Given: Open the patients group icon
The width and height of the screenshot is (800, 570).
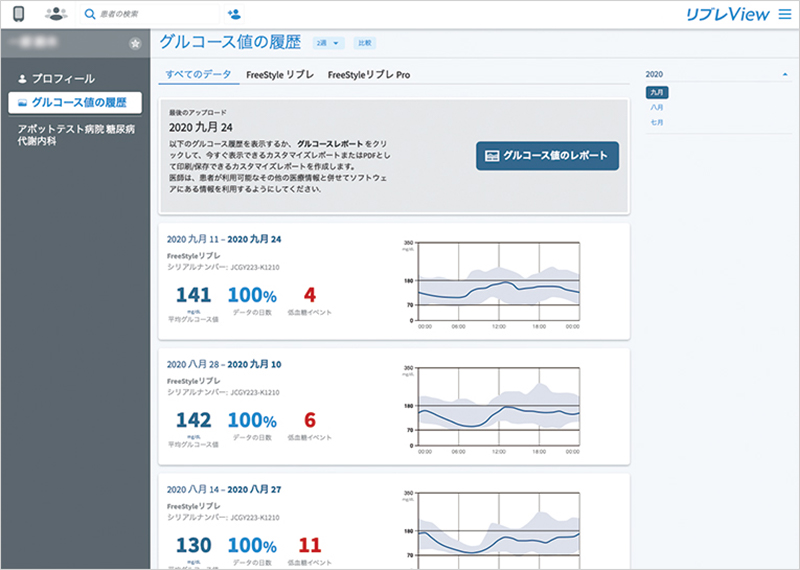Looking at the screenshot, I should (56, 14).
